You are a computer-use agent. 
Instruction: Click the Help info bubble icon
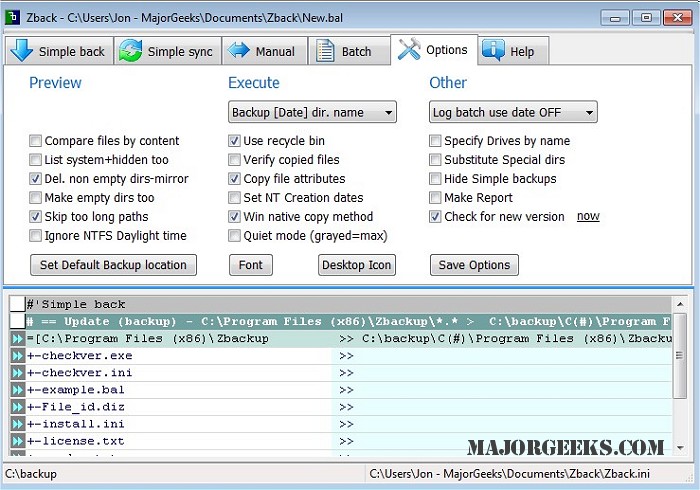(493, 51)
